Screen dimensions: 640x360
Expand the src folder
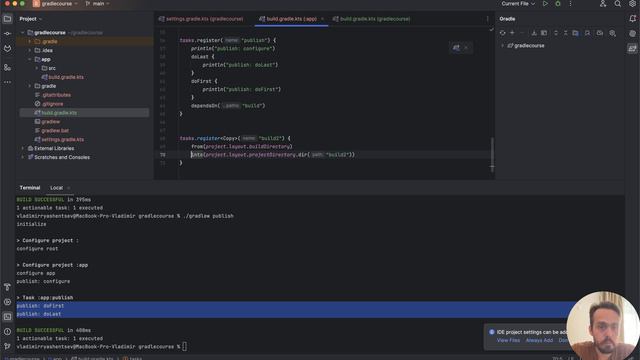click(37, 68)
